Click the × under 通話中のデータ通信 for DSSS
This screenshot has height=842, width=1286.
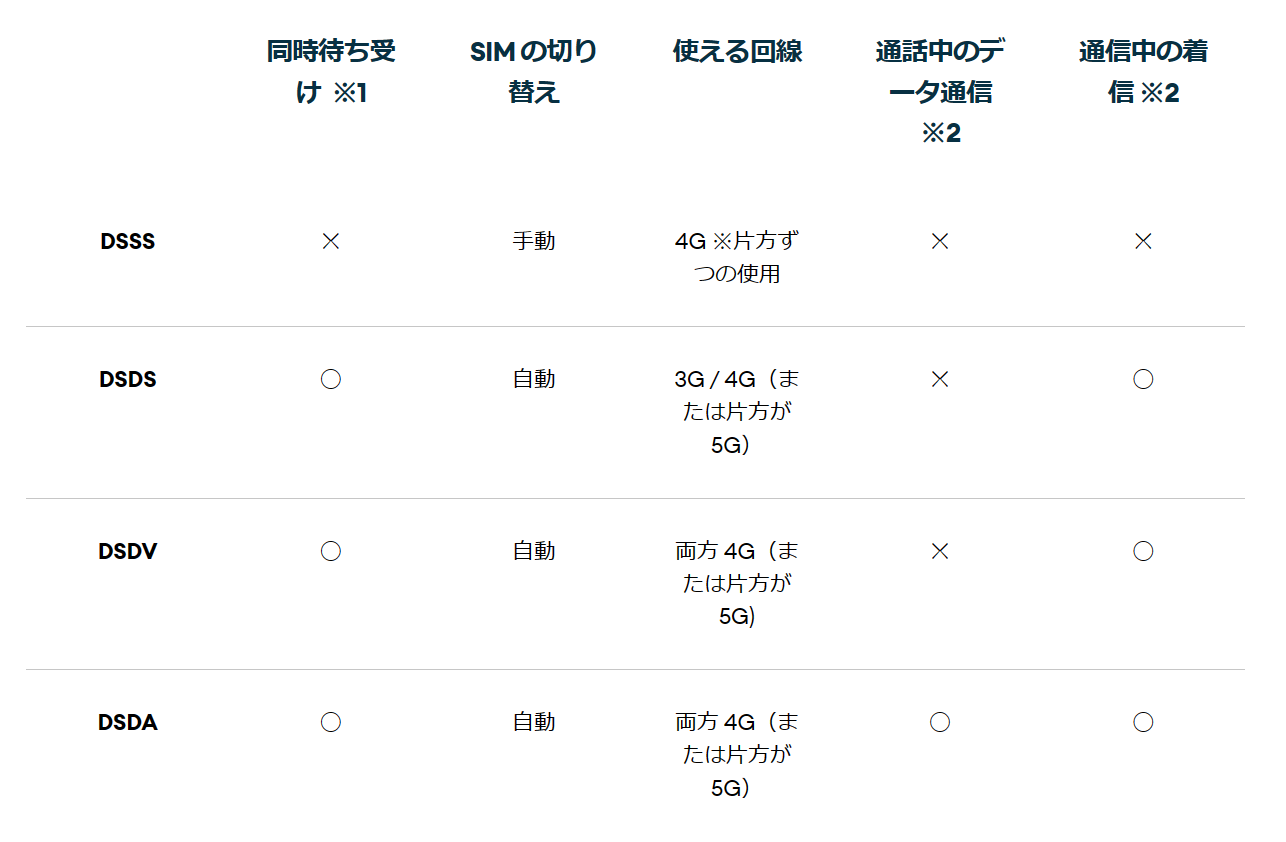[939, 241]
